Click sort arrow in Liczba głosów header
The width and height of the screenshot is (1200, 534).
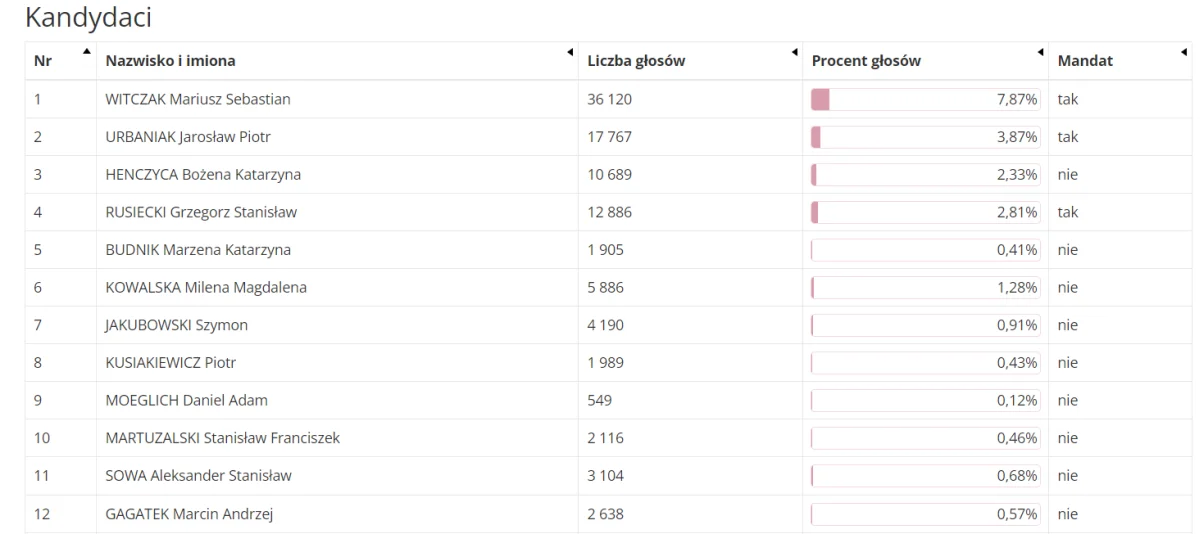[794, 52]
